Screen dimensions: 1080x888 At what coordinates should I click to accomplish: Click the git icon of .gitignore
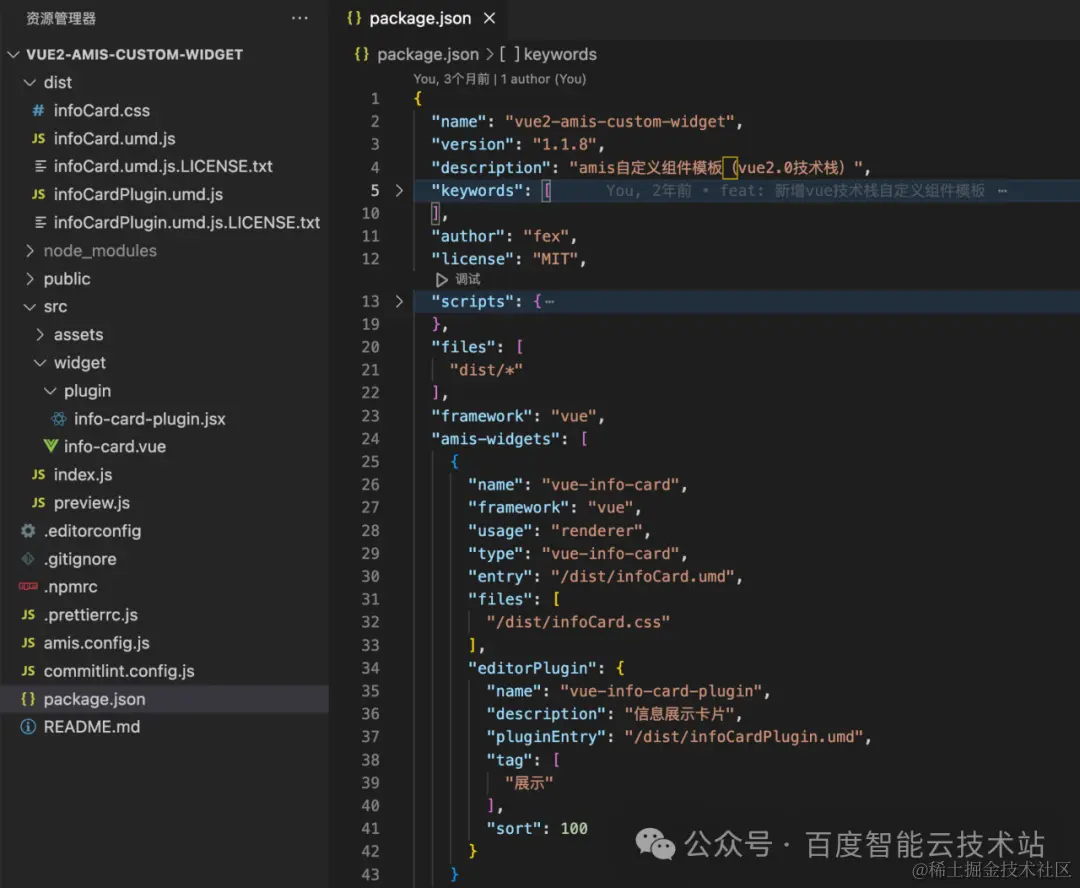click(28, 559)
